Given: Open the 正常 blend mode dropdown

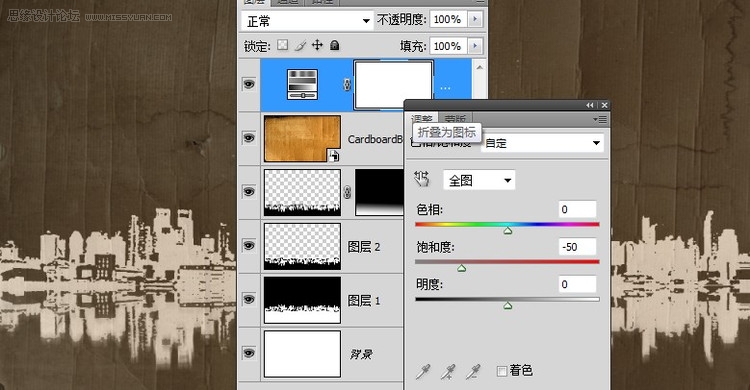Looking at the screenshot, I should [307, 21].
